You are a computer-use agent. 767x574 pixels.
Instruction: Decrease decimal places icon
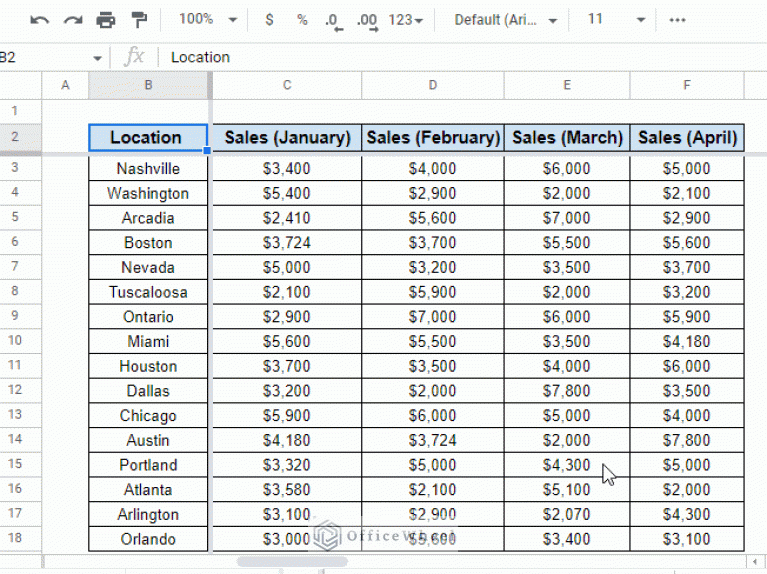pos(333,22)
